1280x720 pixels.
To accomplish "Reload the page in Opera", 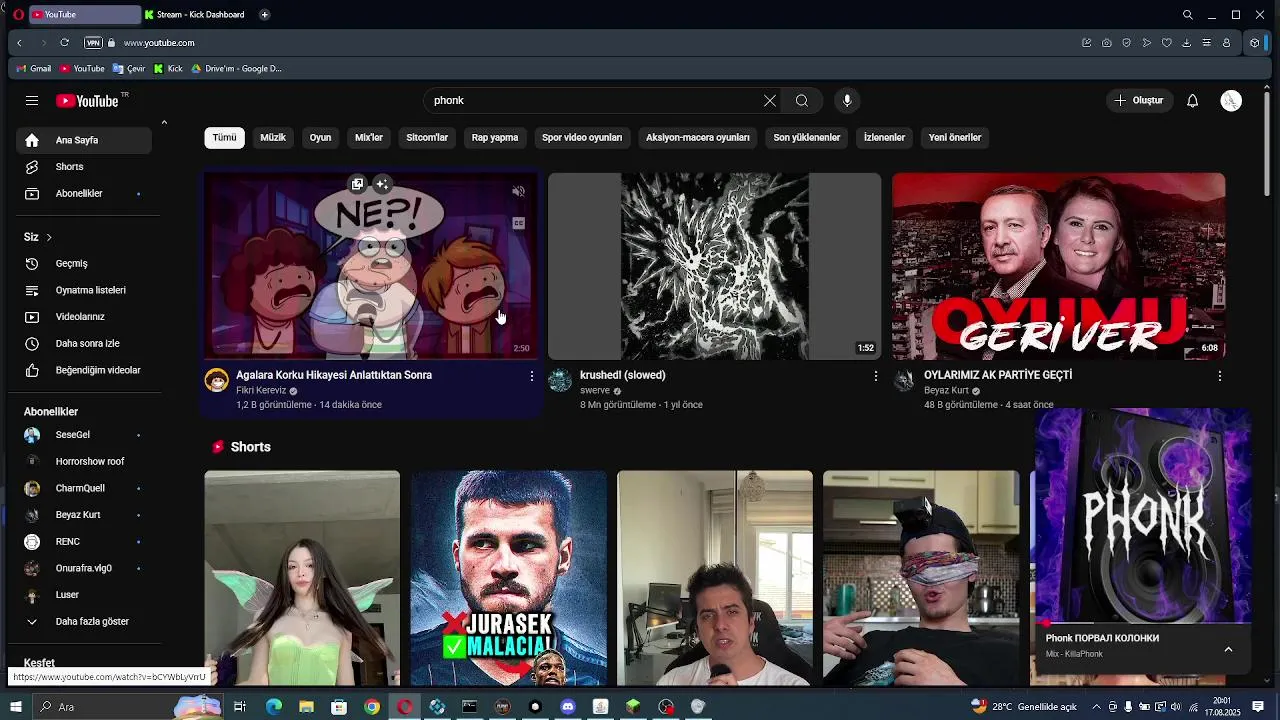I will pyautogui.click(x=64, y=43).
